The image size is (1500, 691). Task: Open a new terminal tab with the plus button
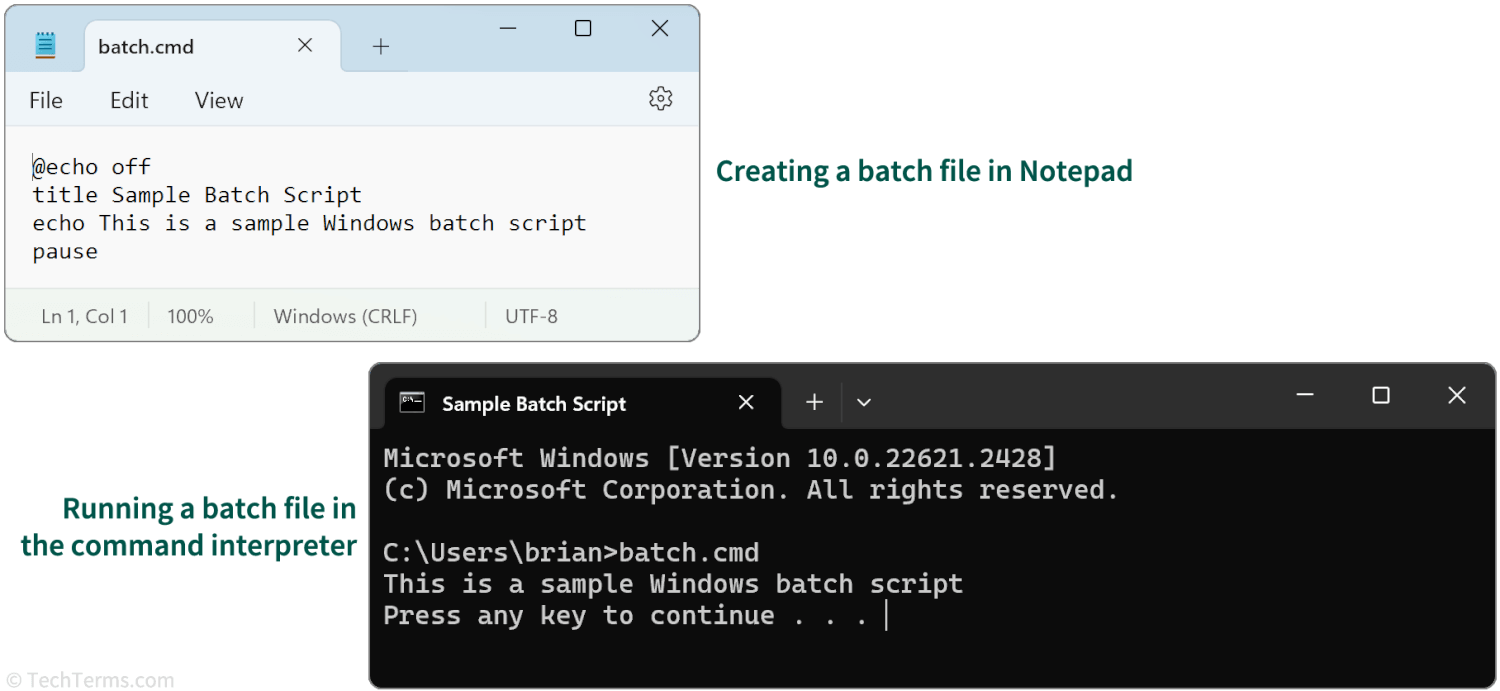(x=813, y=402)
